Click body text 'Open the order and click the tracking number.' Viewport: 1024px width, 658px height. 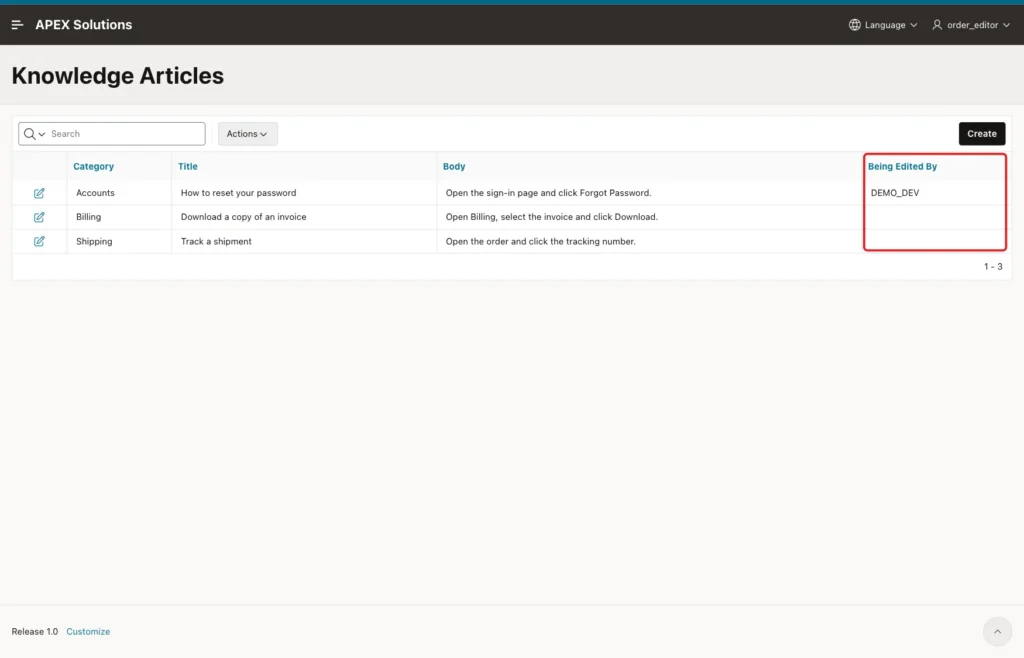(540, 241)
